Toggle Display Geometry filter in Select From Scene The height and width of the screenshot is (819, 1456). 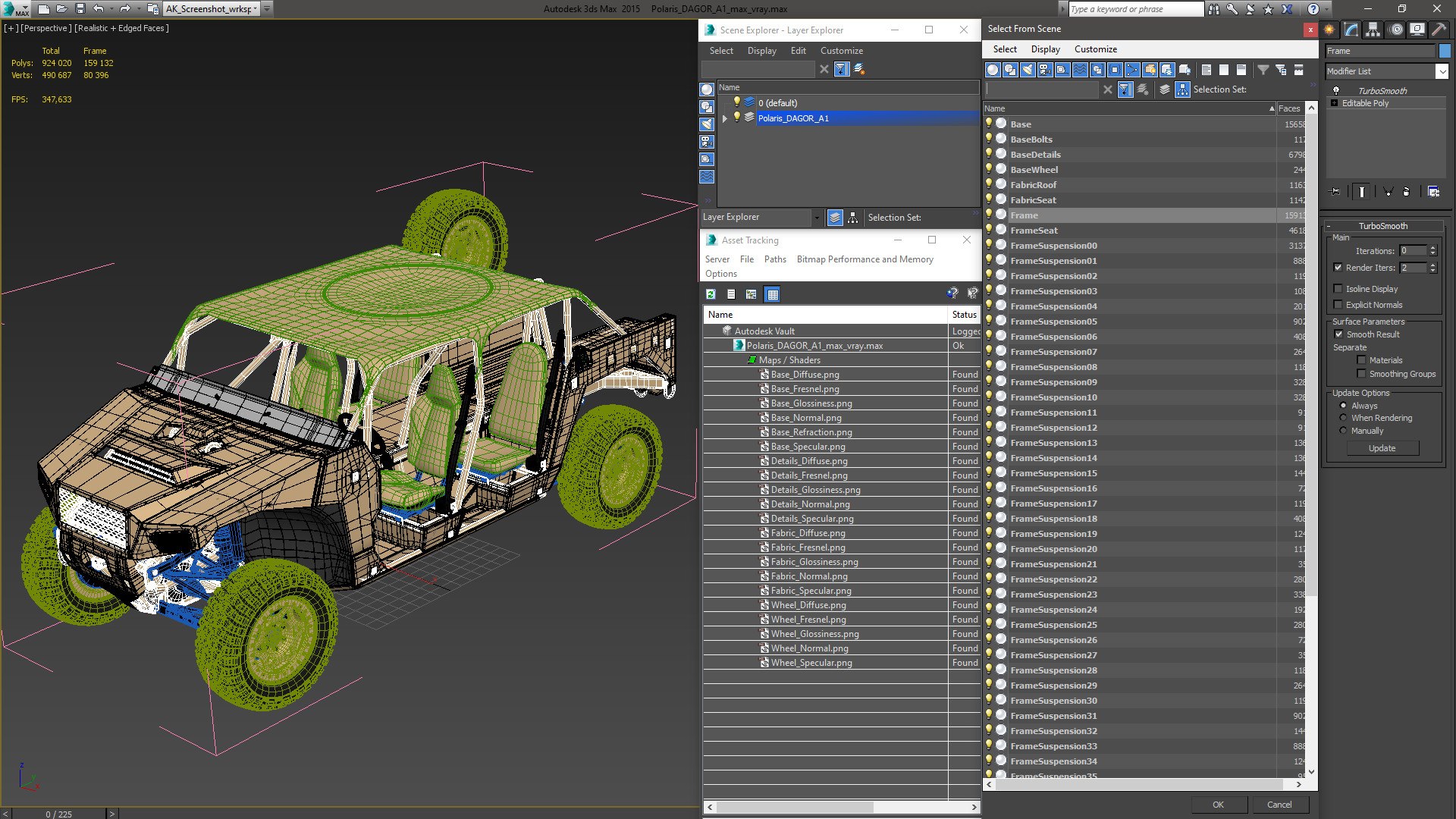pyautogui.click(x=993, y=70)
